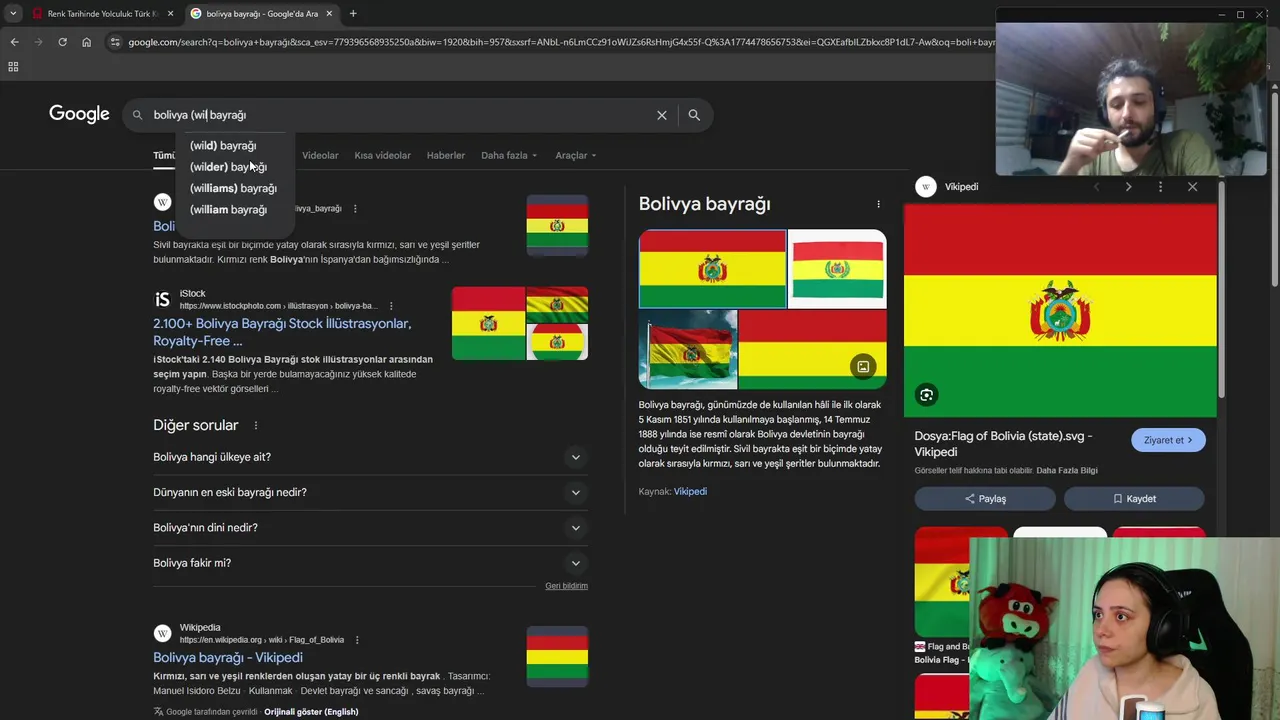Click the Vikipedi source link
This screenshot has width=1280, height=720.
click(x=690, y=492)
